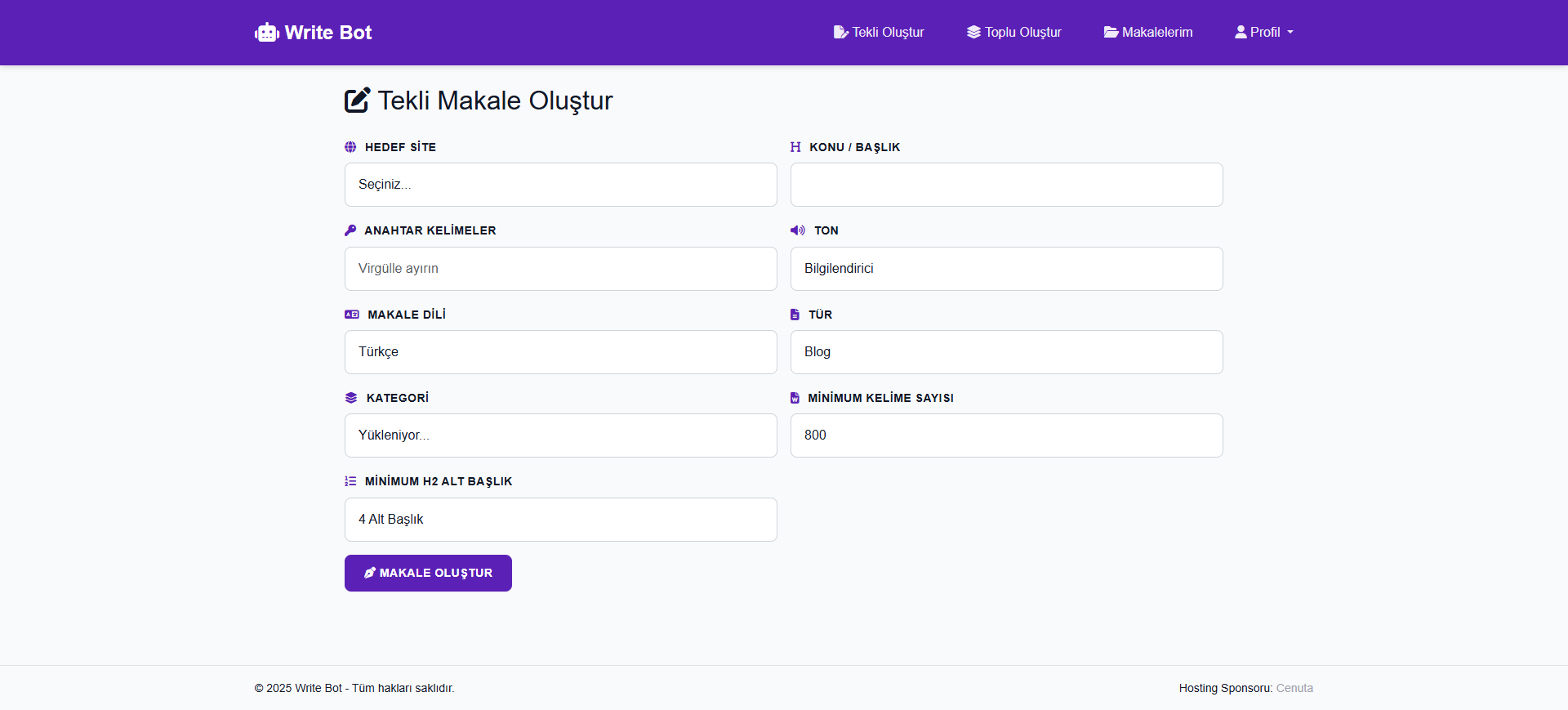This screenshot has width=1568, height=710.
Task: Open the Hedef Site Seçiniz dropdown
Action: [x=561, y=185]
